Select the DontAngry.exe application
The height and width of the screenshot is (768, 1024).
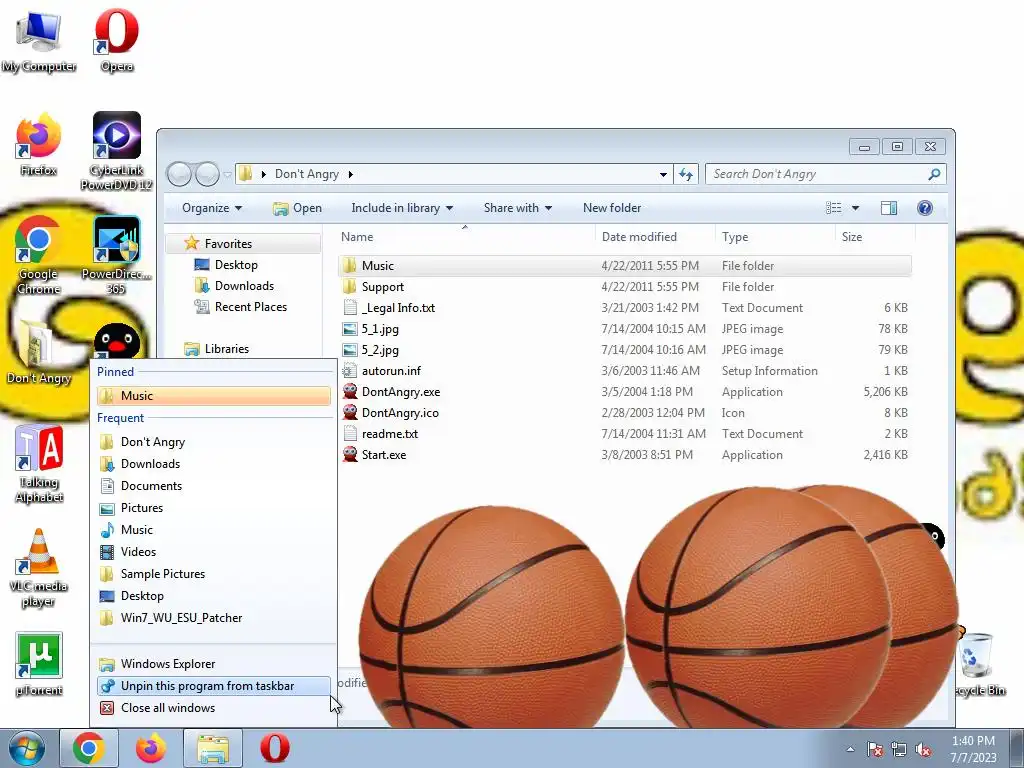point(624,392)
